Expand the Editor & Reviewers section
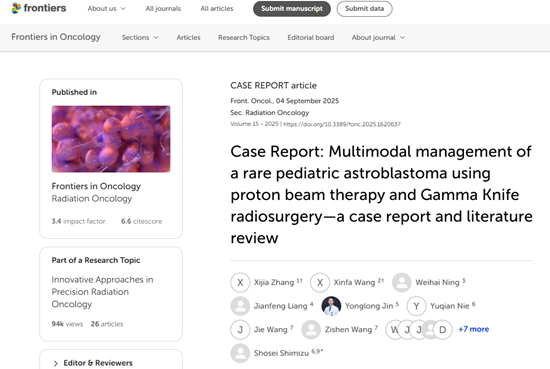The width and height of the screenshot is (550, 369). [93, 363]
